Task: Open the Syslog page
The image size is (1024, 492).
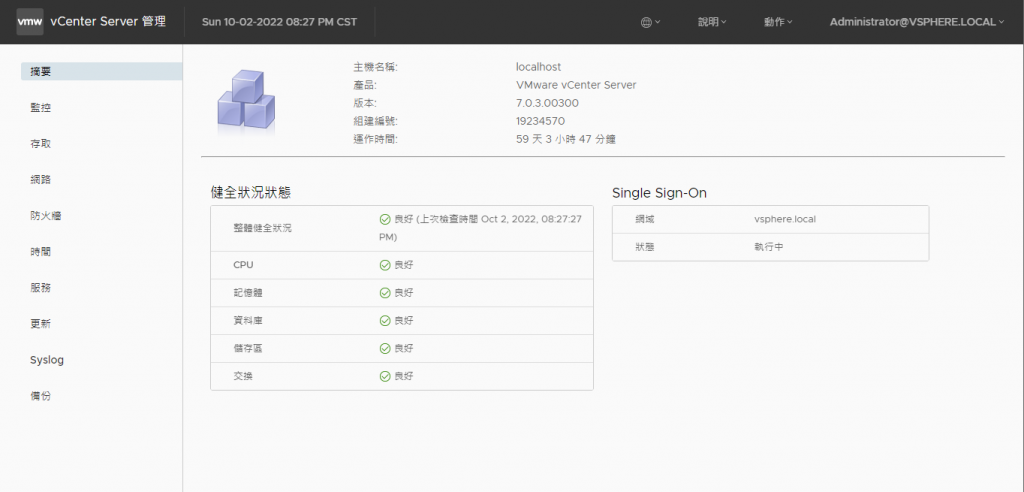Action: click(47, 360)
